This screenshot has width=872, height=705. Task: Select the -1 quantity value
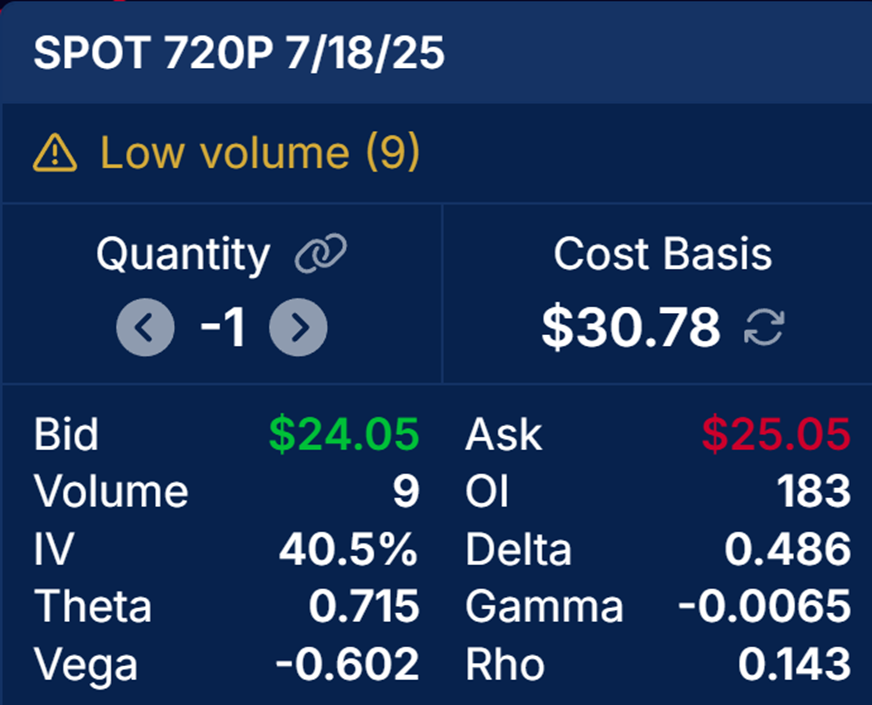point(222,327)
